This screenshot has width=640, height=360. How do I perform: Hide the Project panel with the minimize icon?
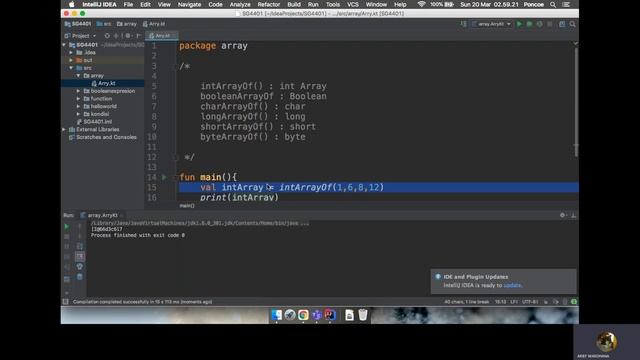click(x=138, y=36)
